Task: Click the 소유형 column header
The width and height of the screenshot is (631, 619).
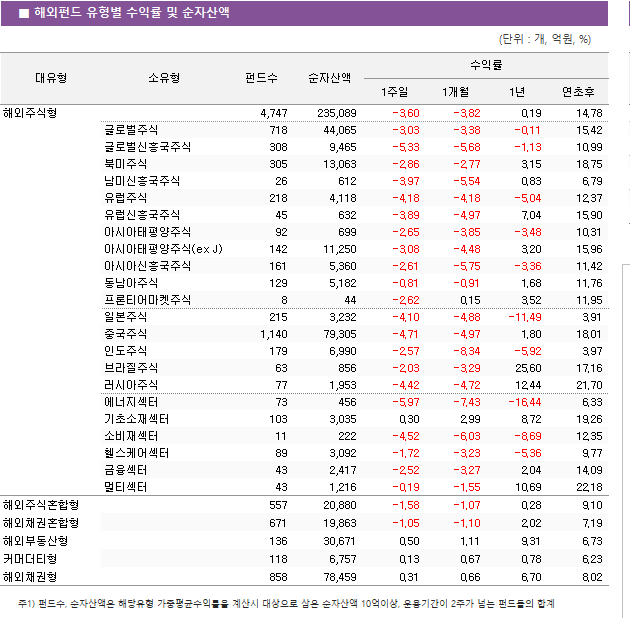Action: click(164, 78)
